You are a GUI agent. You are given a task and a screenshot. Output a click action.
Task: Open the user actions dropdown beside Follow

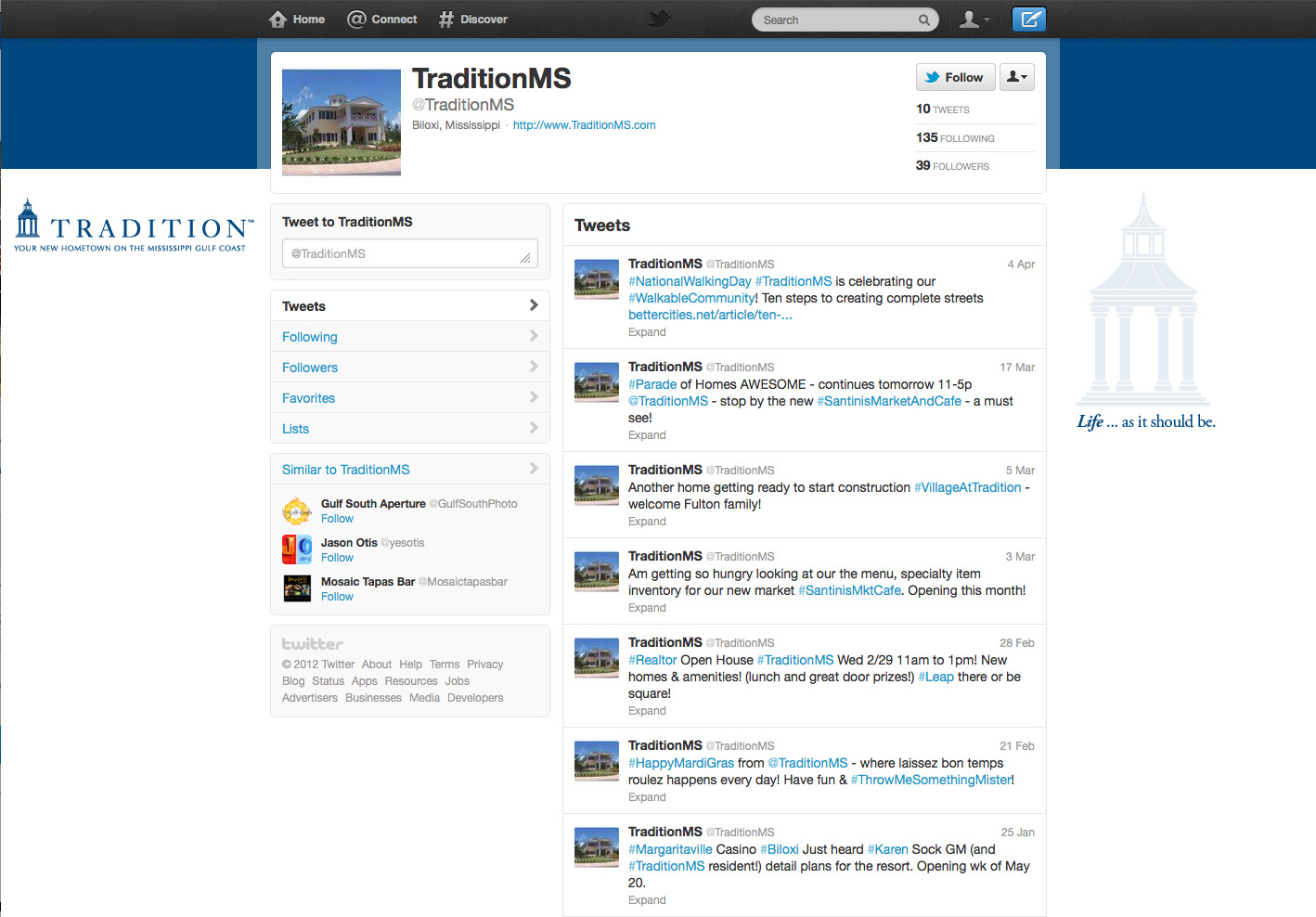1017,77
